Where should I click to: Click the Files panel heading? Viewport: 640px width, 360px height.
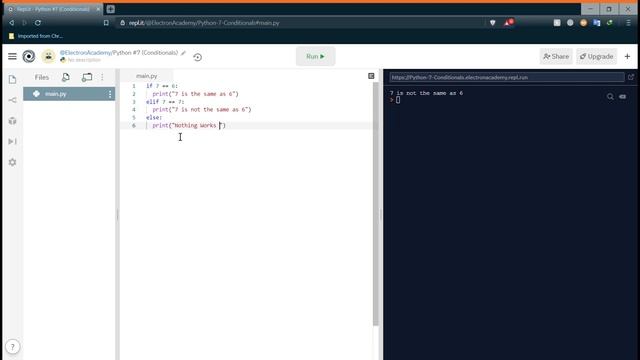click(42, 77)
